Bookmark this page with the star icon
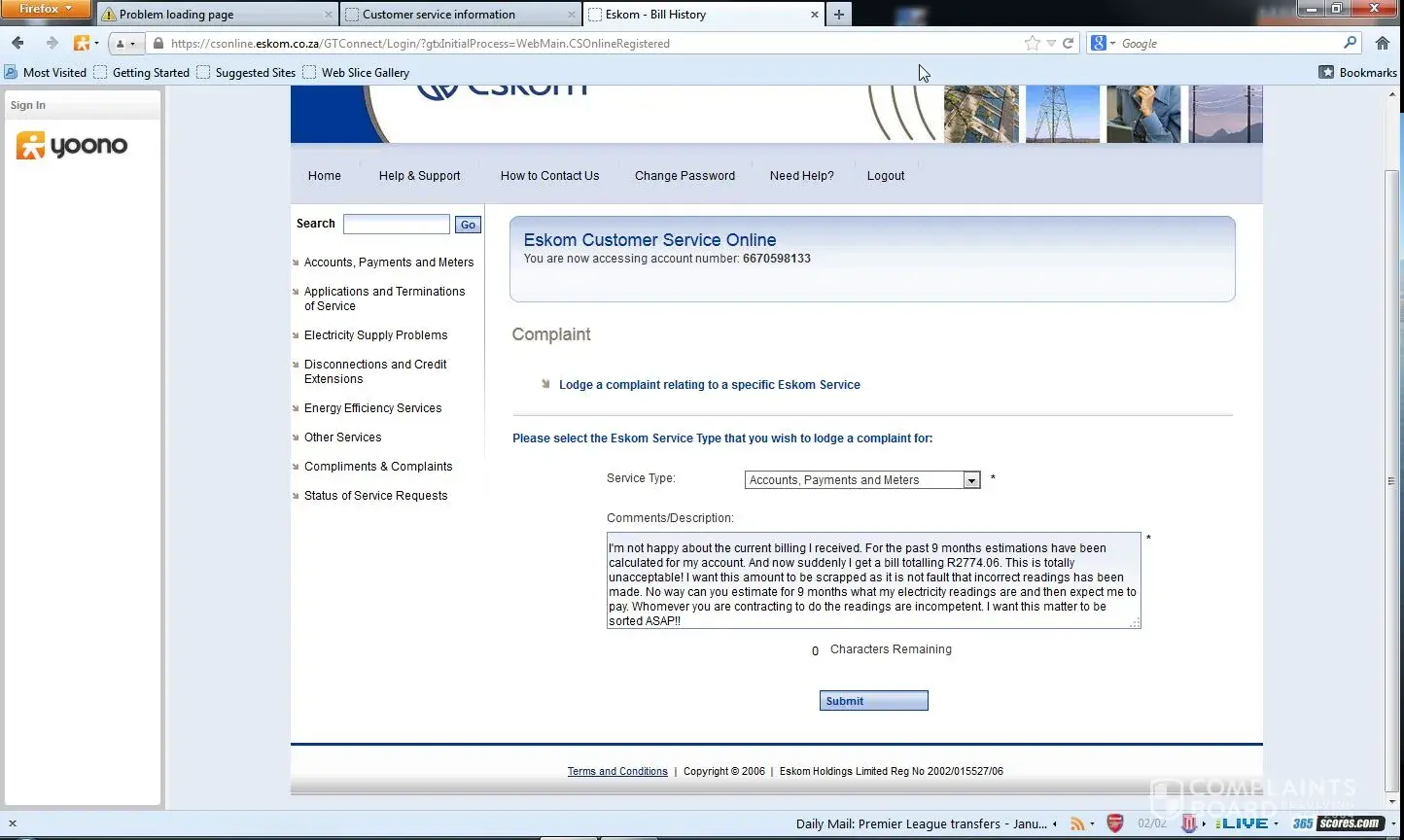The height and width of the screenshot is (840, 1404). [1032, 43]
